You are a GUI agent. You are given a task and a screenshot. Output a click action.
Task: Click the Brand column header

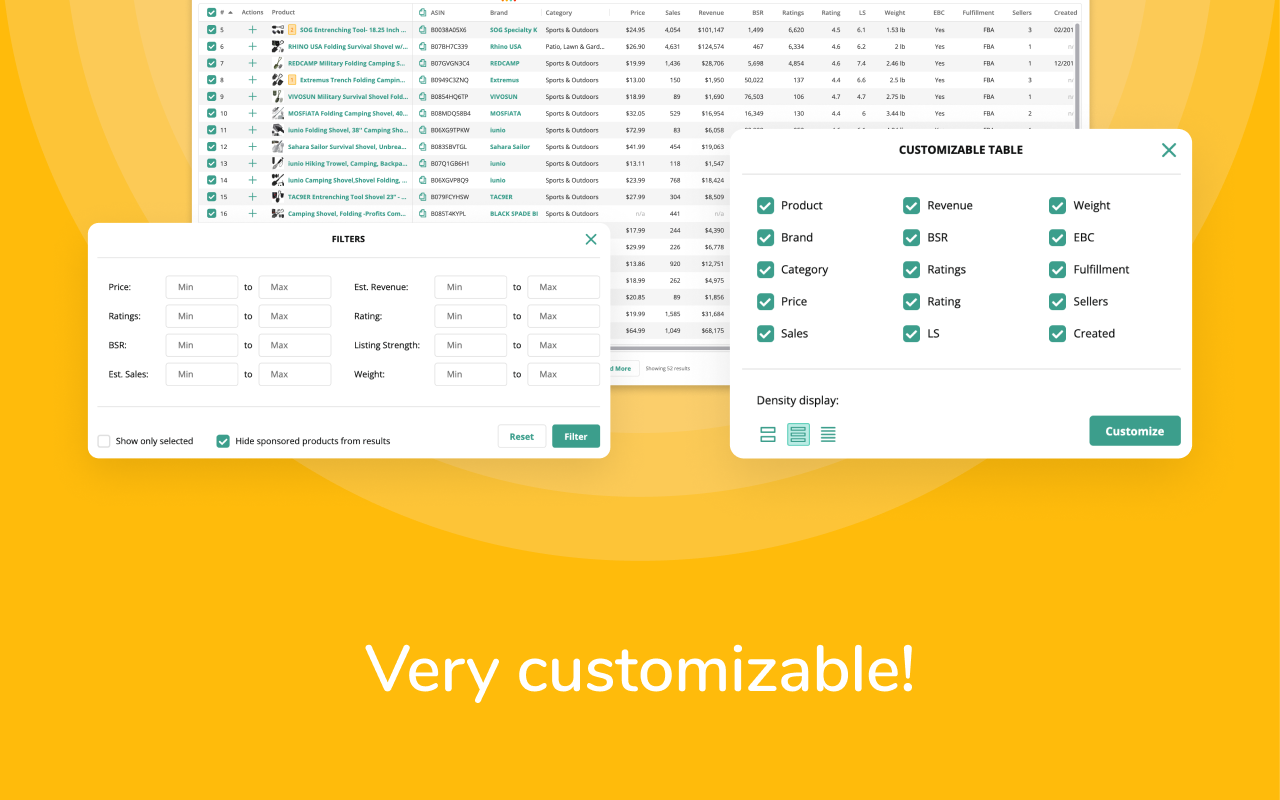tap(499, 13)
